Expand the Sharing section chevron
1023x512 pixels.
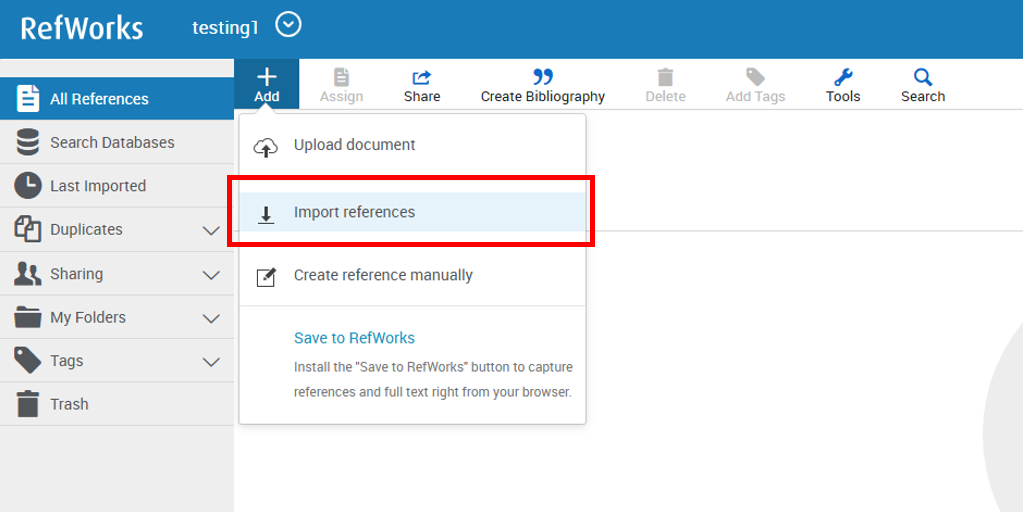coord(211,274)
